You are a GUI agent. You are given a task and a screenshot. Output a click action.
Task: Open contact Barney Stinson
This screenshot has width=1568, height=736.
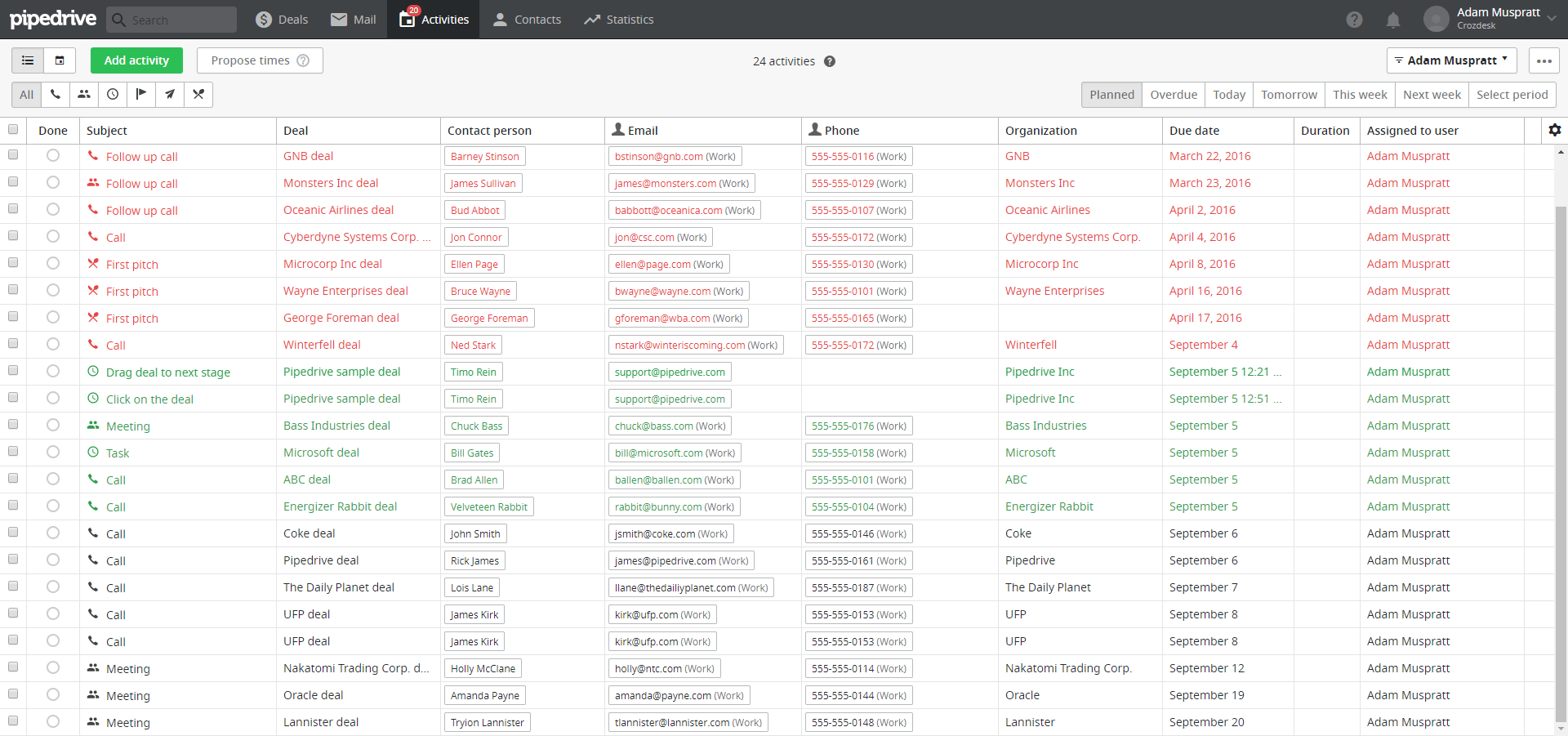[485, 156]
